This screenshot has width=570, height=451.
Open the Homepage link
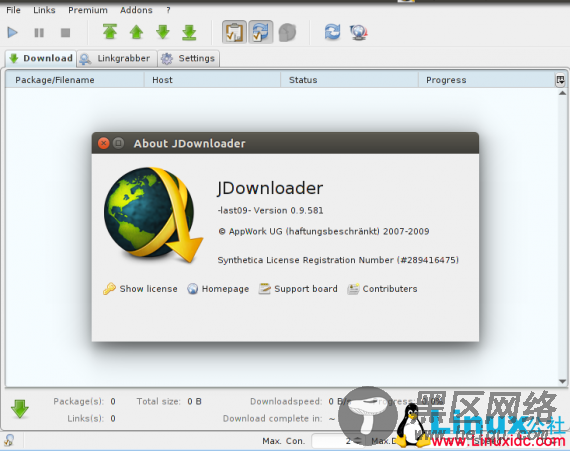[x=225, y=289]
